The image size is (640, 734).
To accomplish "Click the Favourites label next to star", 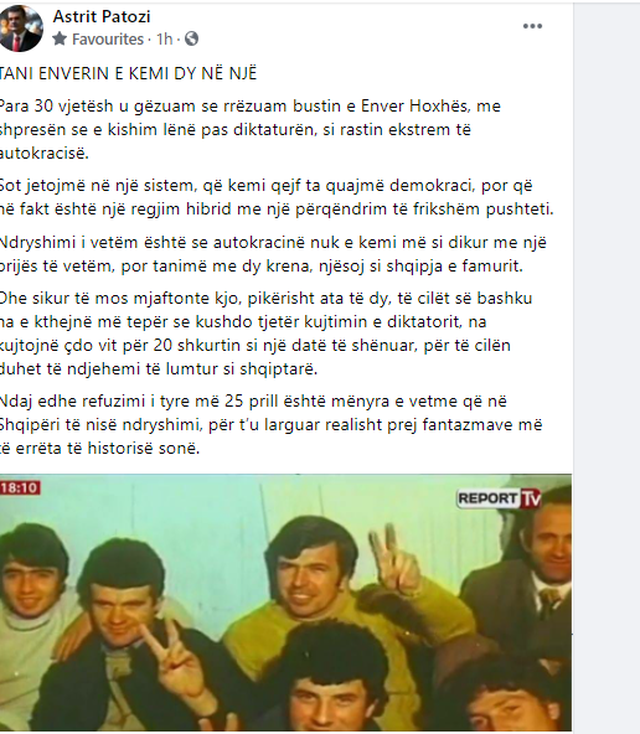I will tap(108, 39).
